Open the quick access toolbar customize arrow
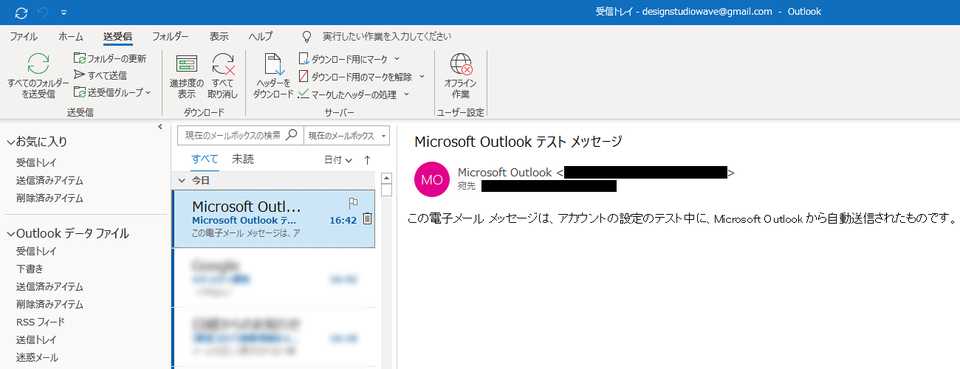Image resolution: width=960 pixels, height=369 pixels. click(x=64, y=12)
